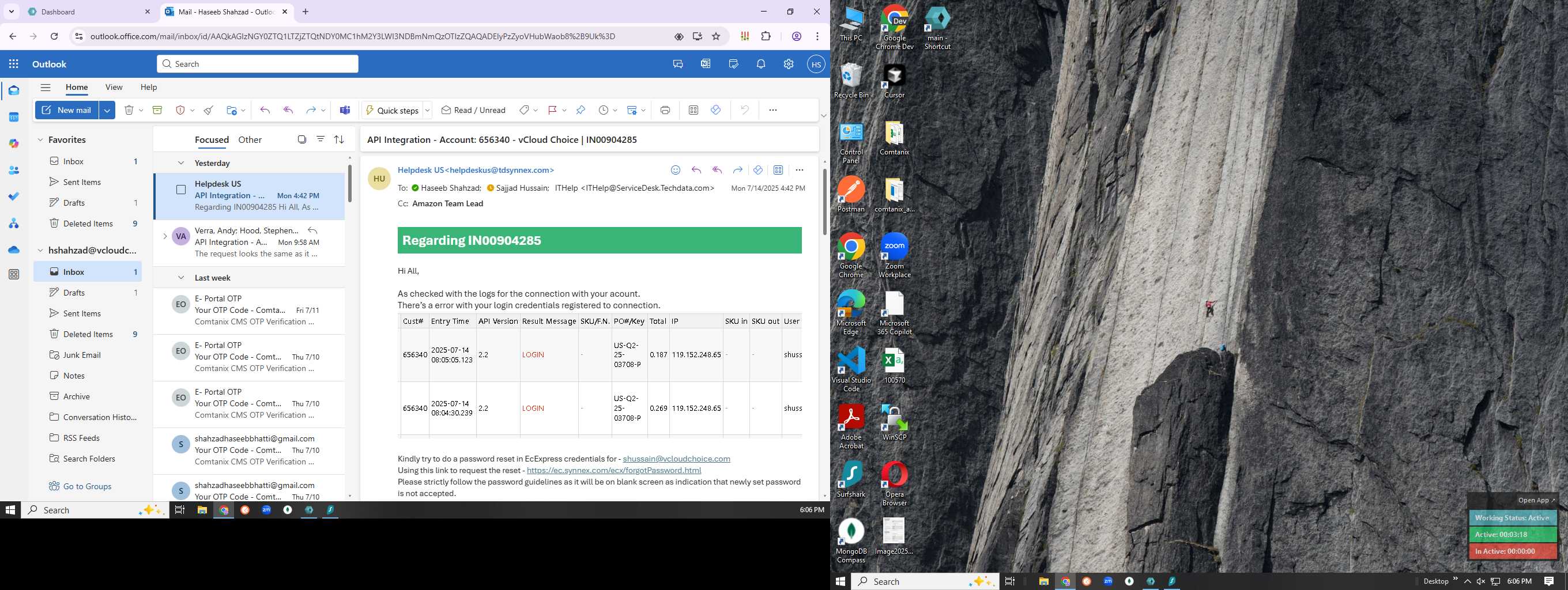The width and height of the screenshot is (1568, 590).
Task: Switch to the Dashboard browser tab
Action: point(87,12)
